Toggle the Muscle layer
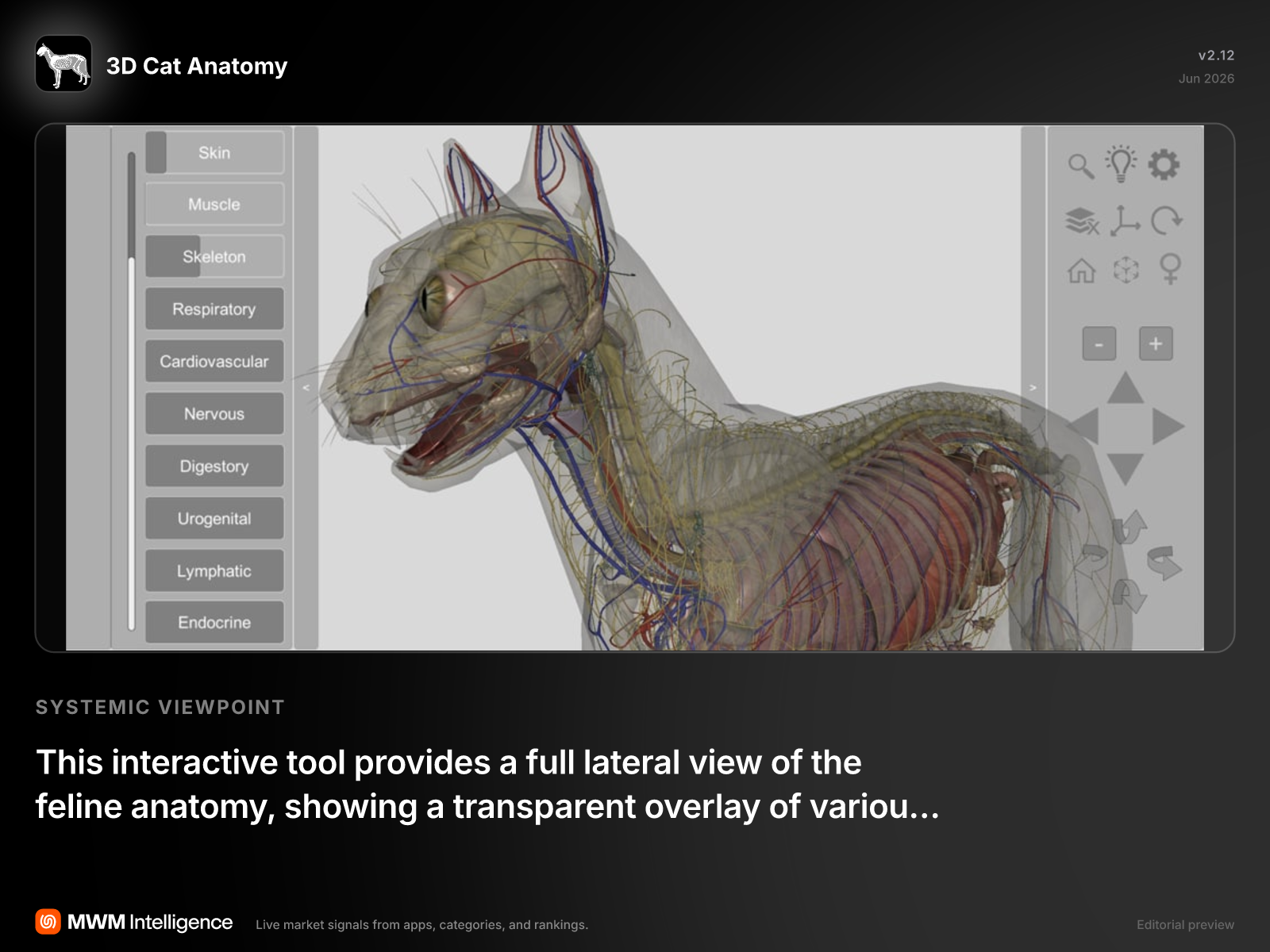This screenshot has width=1270, height=952. point(214,204)
